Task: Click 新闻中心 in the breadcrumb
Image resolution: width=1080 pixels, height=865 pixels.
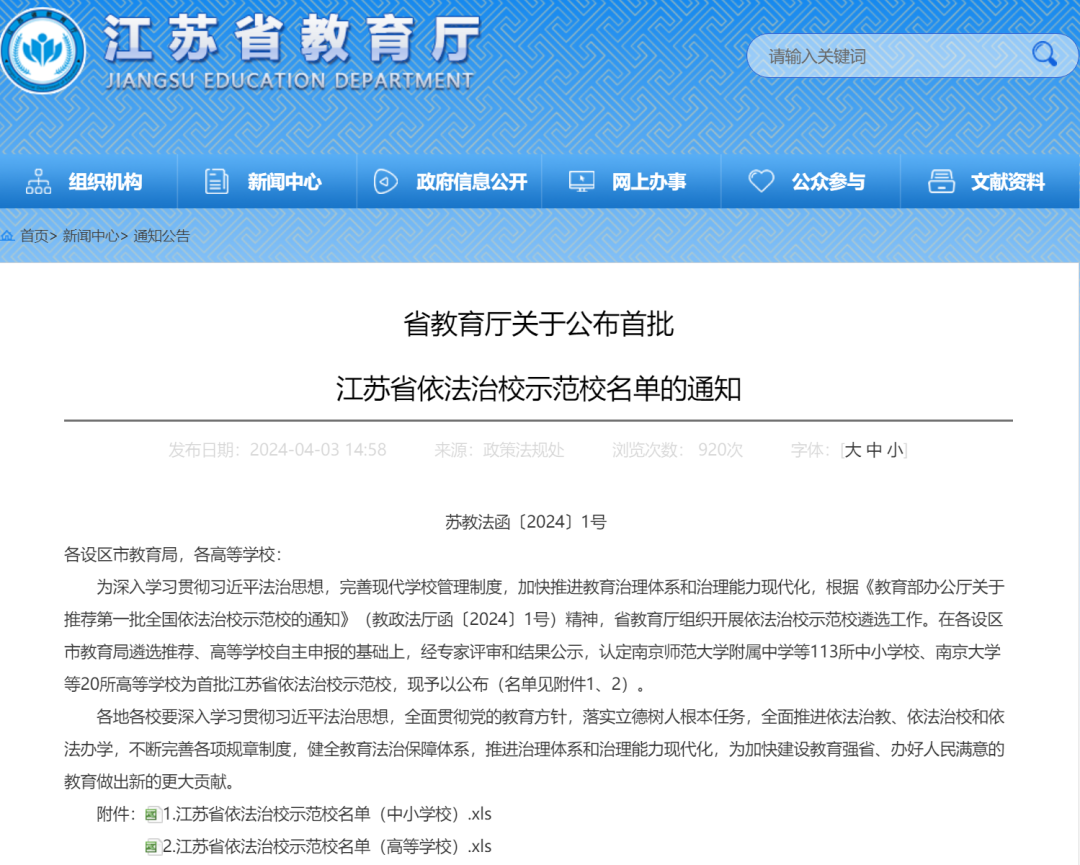Action: pos(90,237)
